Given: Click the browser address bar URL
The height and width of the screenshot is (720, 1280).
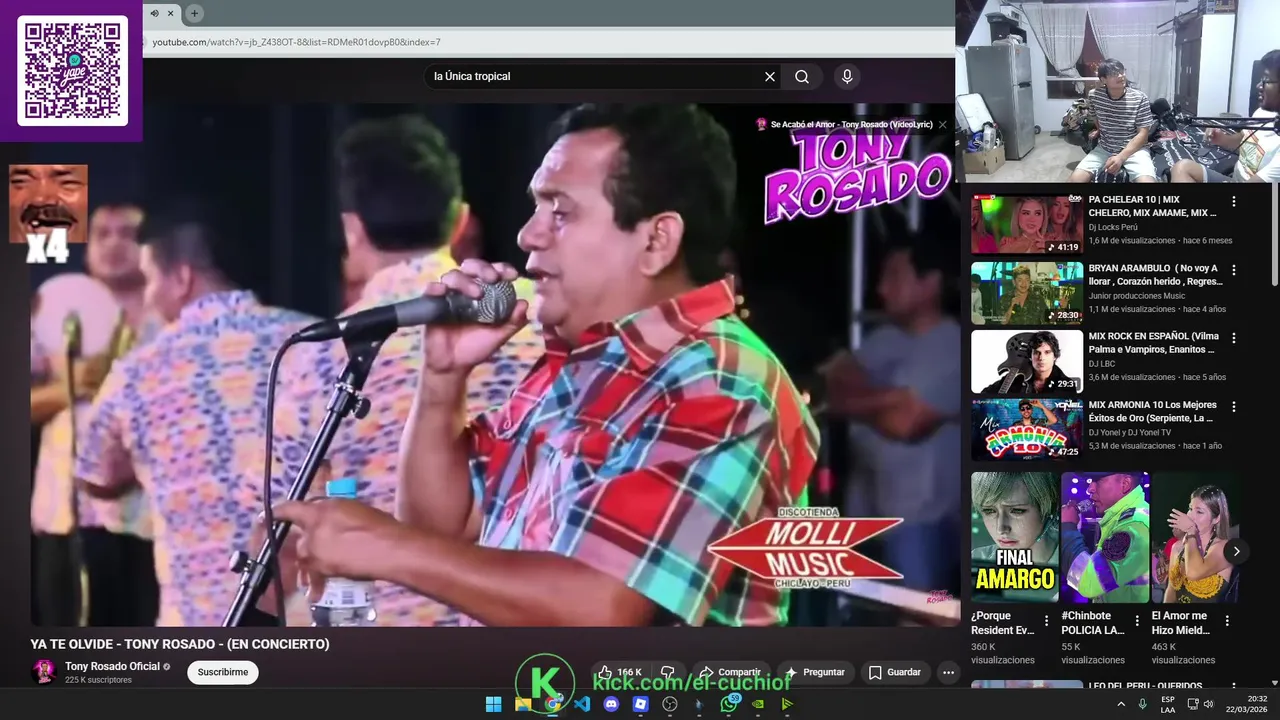Looking at the screenshot, I should tap(296, 42).
